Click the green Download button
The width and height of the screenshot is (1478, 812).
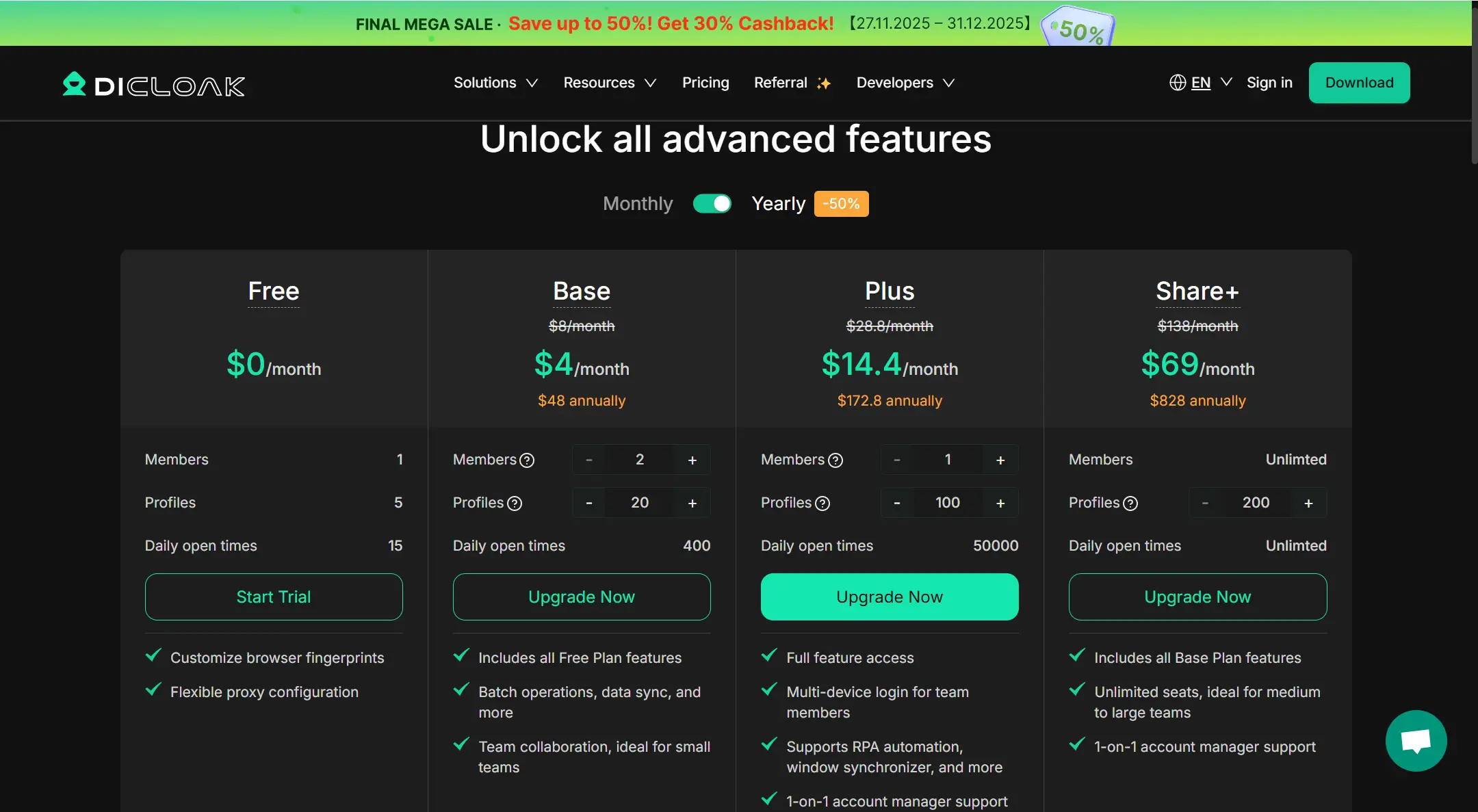tap(1359, 83)
